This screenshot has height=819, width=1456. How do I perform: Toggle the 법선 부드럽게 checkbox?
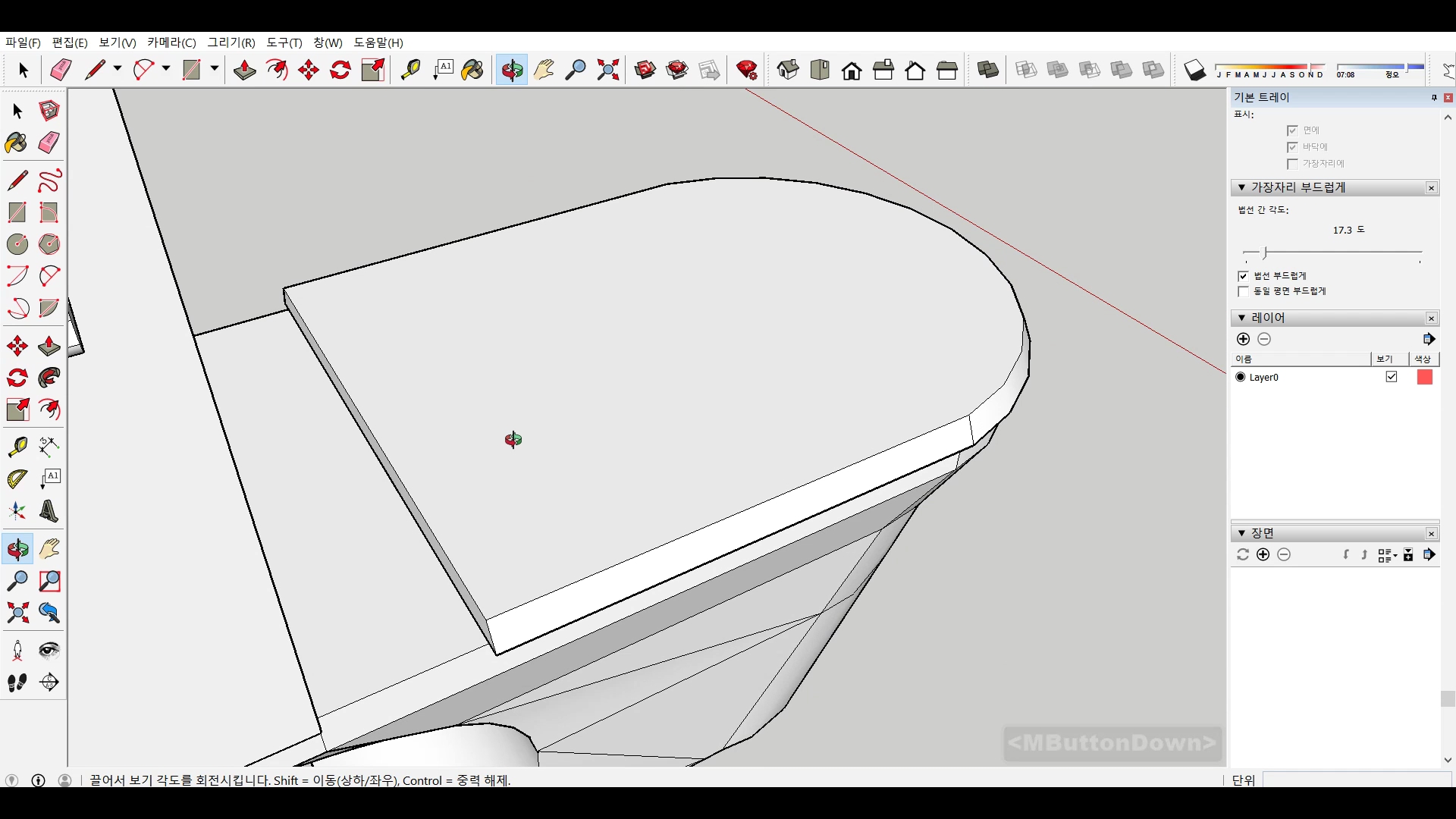click(1243, 276)
